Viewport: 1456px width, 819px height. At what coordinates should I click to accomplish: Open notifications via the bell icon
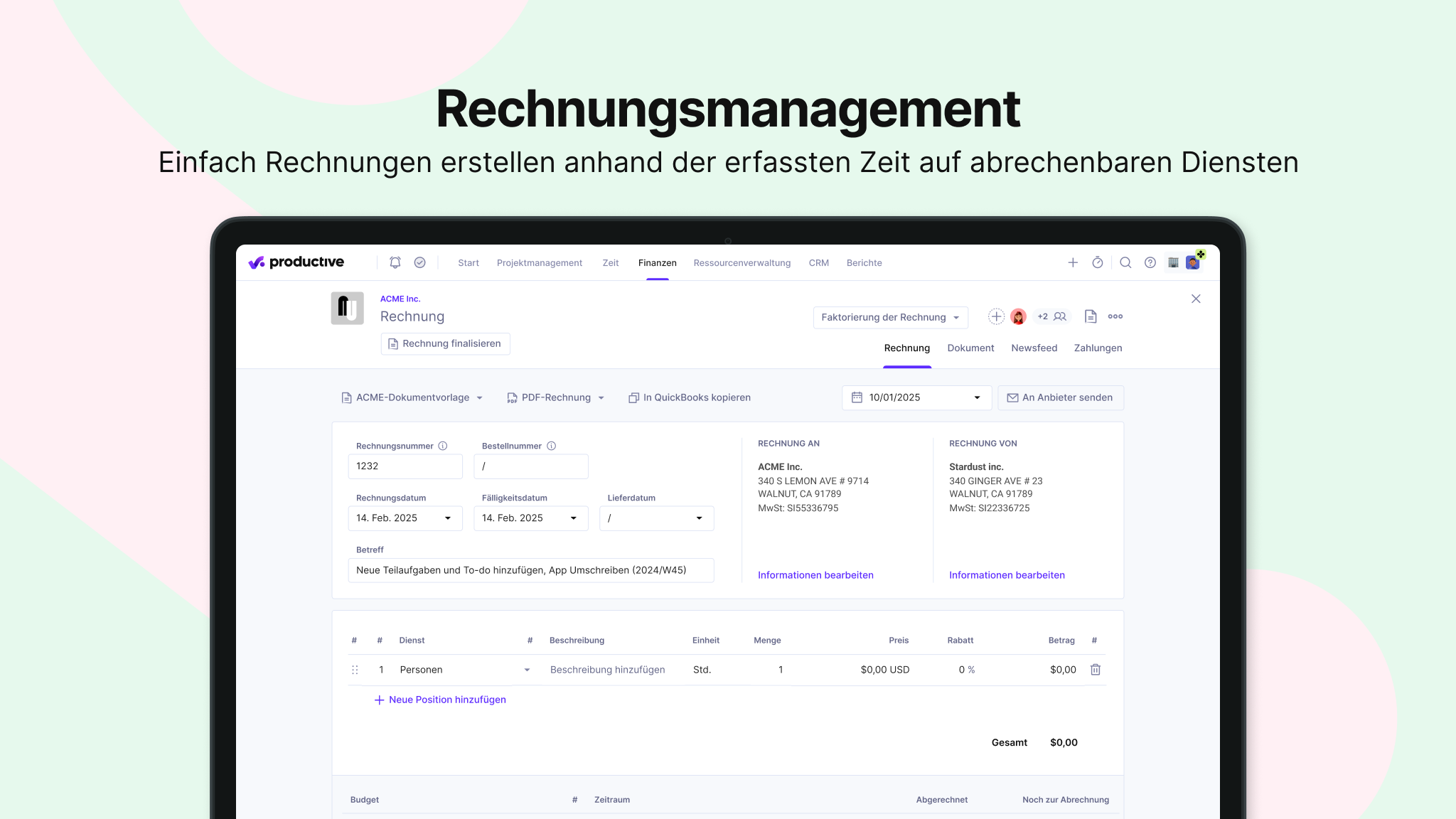pos(395,262)
